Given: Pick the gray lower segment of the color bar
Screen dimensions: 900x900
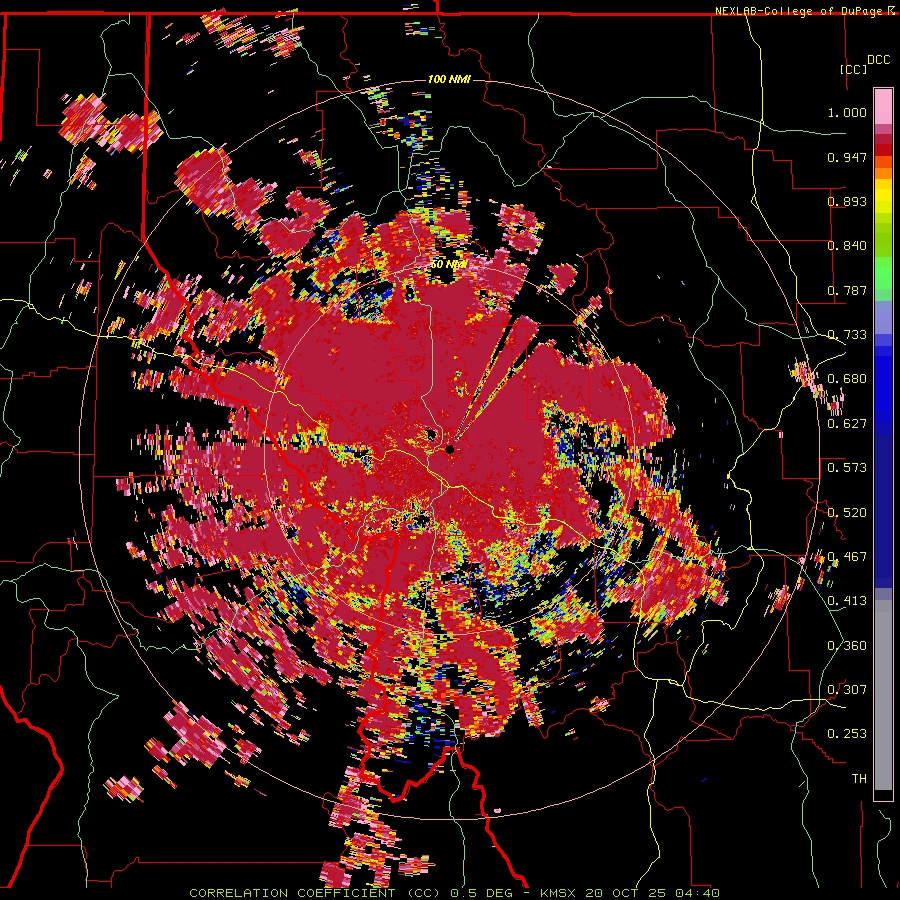Looking at the screenshot, I should coord(883,695).
